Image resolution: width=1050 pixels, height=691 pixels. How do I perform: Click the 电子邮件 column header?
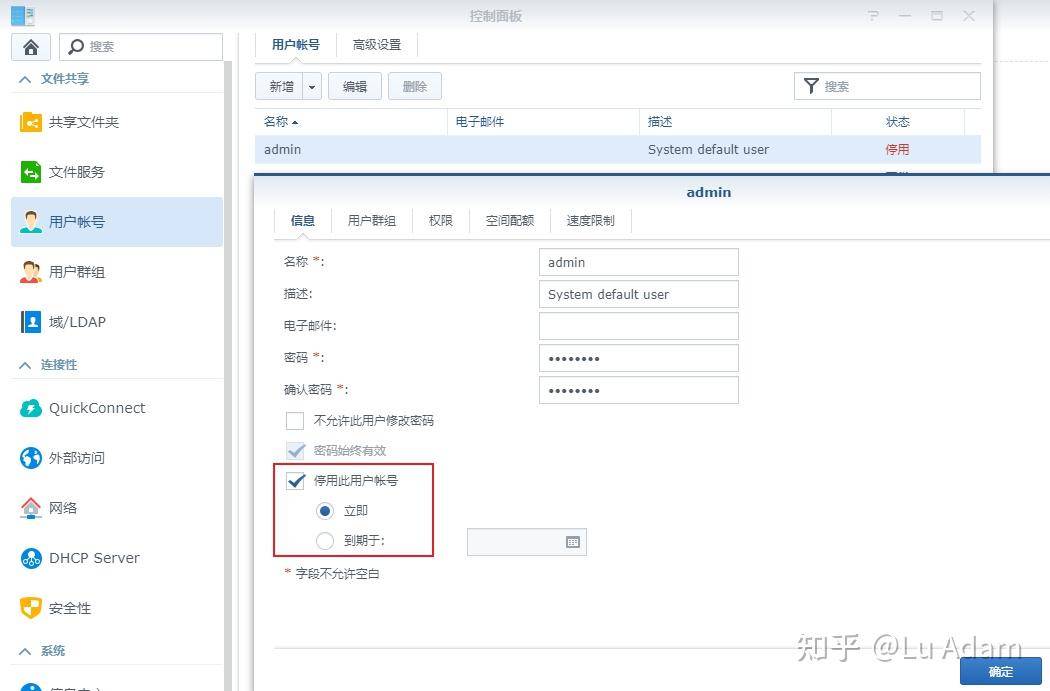tap(543, 122)
